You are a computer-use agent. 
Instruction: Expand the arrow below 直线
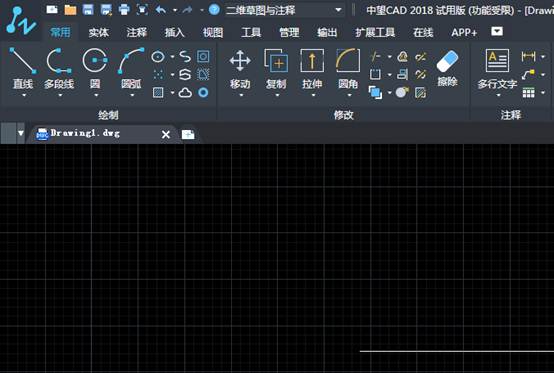pyautogui.click(x=24, y=95)
